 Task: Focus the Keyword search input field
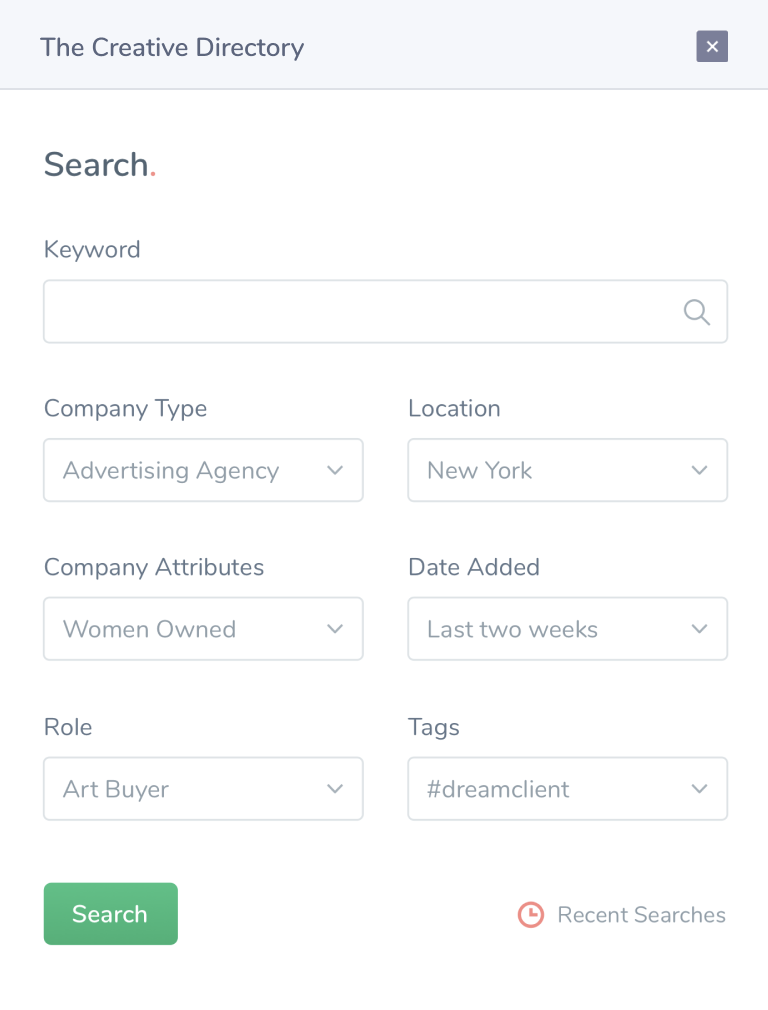click(385, 312)
